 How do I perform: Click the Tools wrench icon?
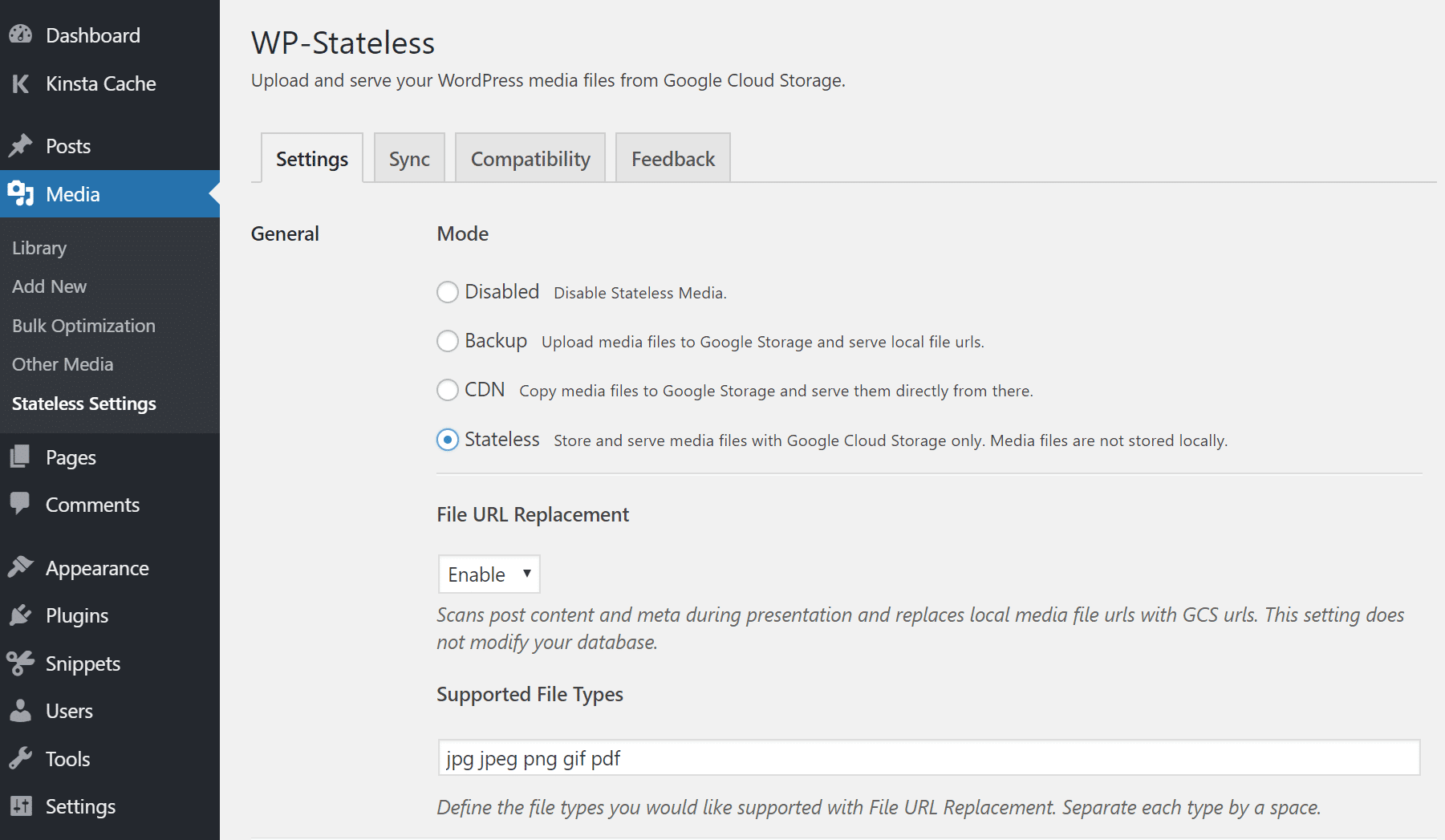pyautogui.click(x=21, y=757)
